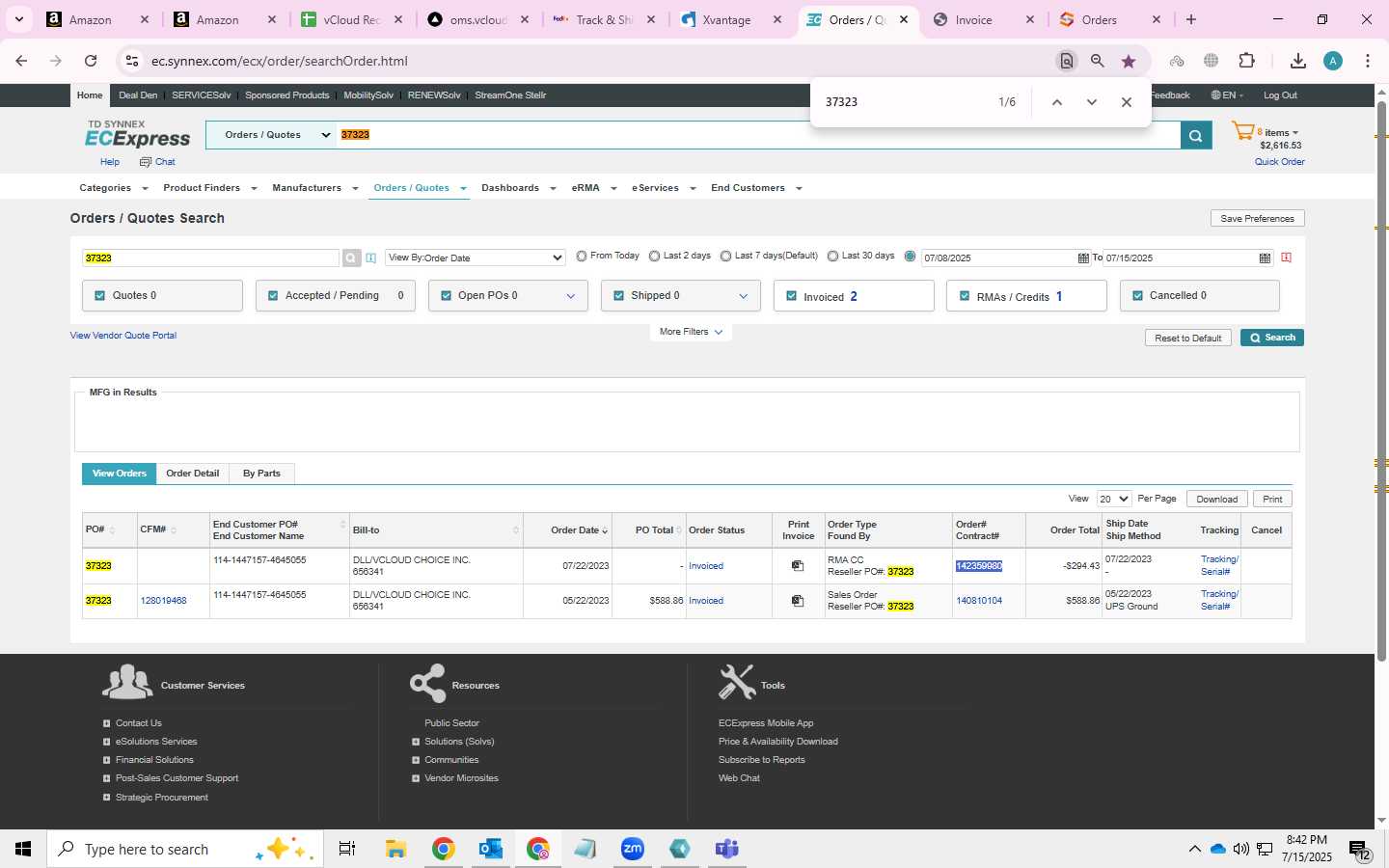Open File Explorer from the taskbar

tap(395, 849)
